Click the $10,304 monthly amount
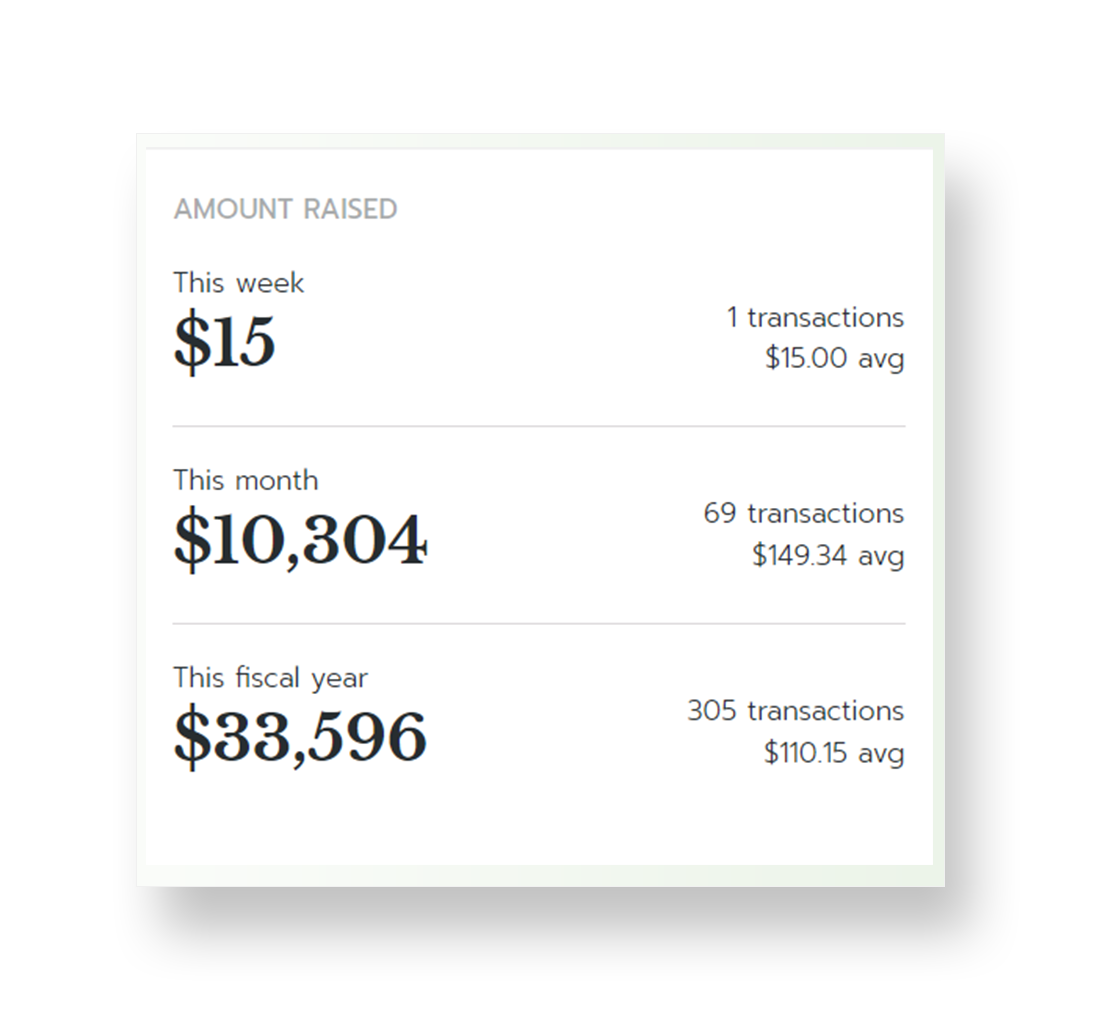This screenshot has width=1113, height=1032. (x=300, y=540)
